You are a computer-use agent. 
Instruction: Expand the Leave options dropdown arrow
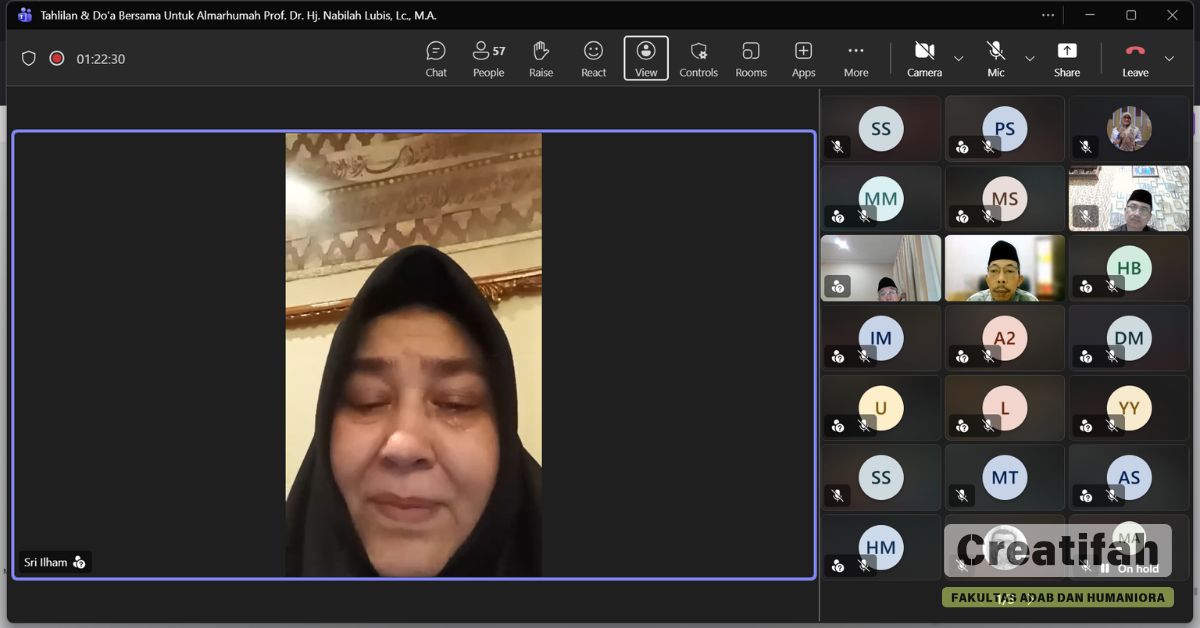(x=1169, y=59)
